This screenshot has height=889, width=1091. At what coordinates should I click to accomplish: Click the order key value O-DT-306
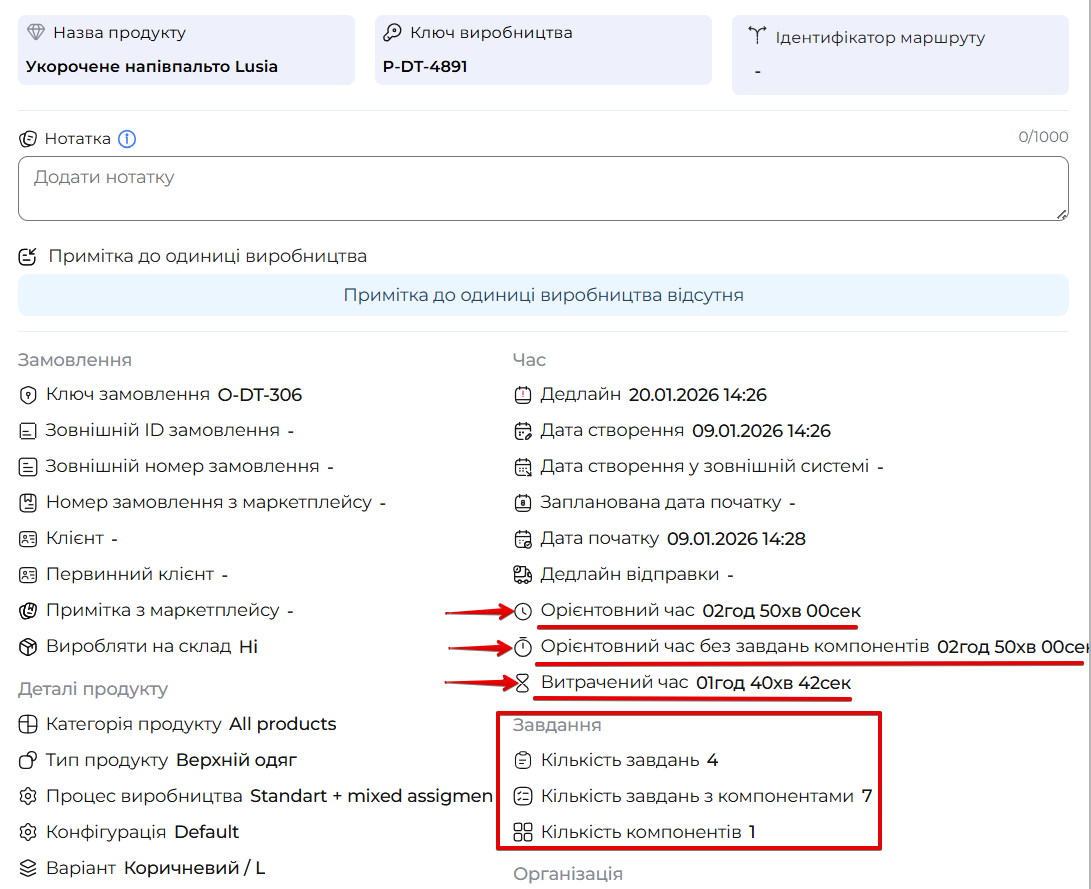(259, 395)
